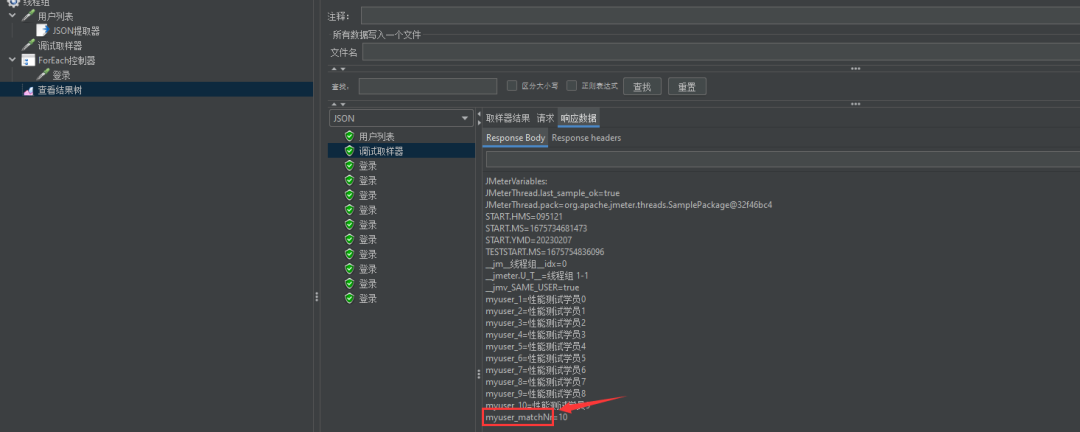Select the 响应数据 tab
This screenshot has width=1080, height=432.
coord(579,118)
